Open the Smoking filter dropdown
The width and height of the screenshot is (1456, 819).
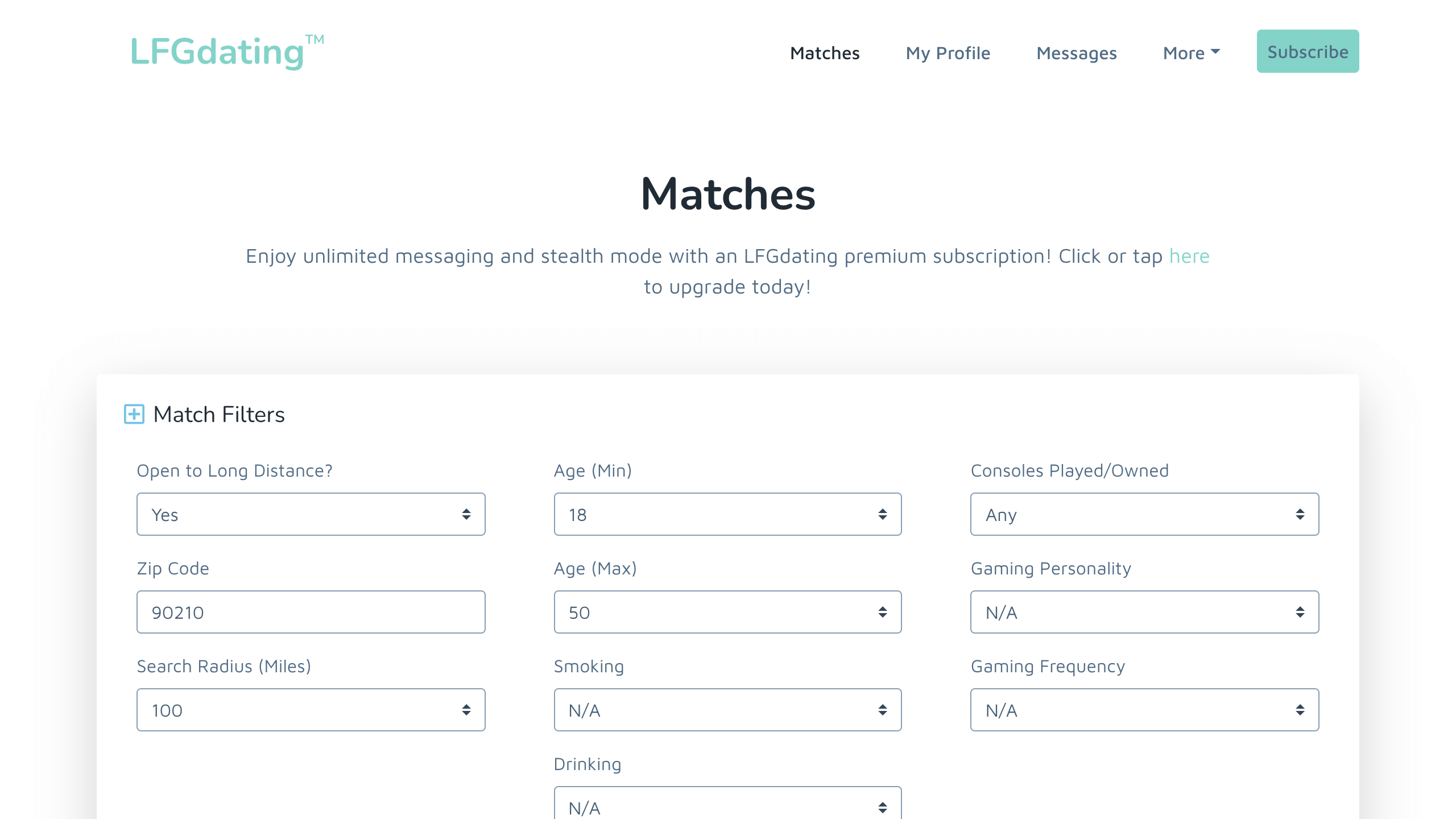tap(727, 710)
